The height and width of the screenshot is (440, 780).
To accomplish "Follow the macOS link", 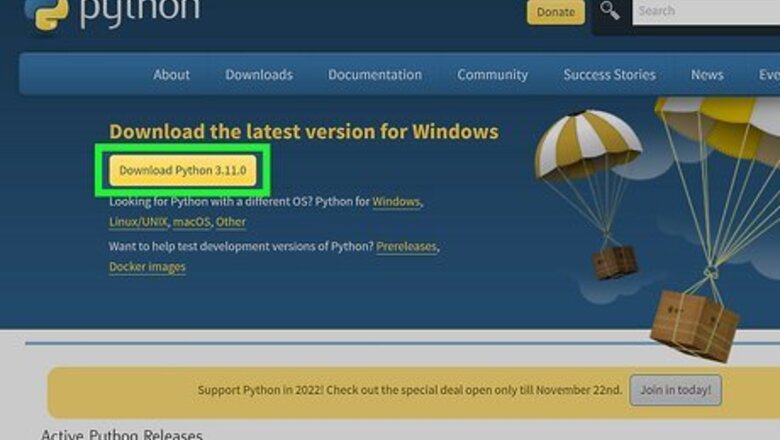I will click(x=192, y=222).
